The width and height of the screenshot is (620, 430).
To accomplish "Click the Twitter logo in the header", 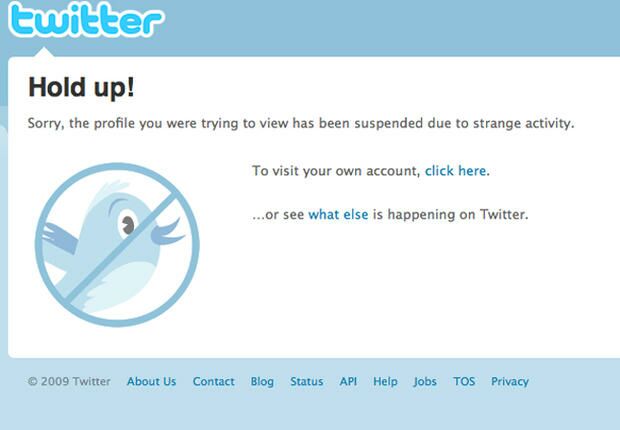I will pos(85,19).
